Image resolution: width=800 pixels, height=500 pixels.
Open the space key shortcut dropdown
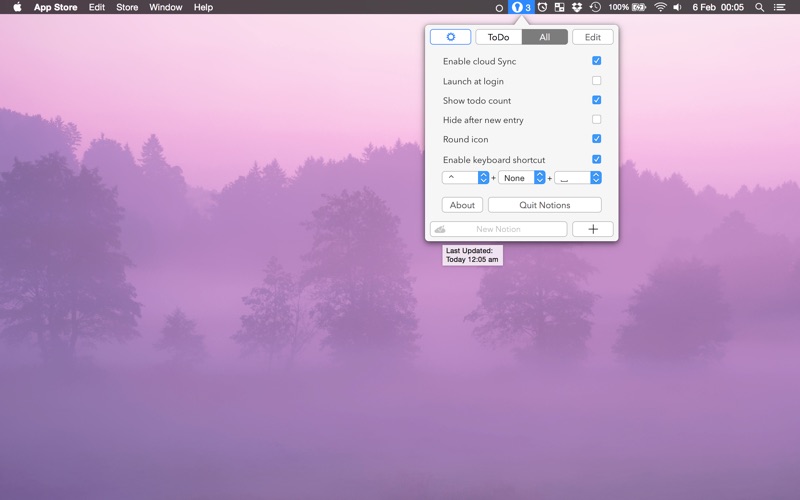tap(578, 178)
